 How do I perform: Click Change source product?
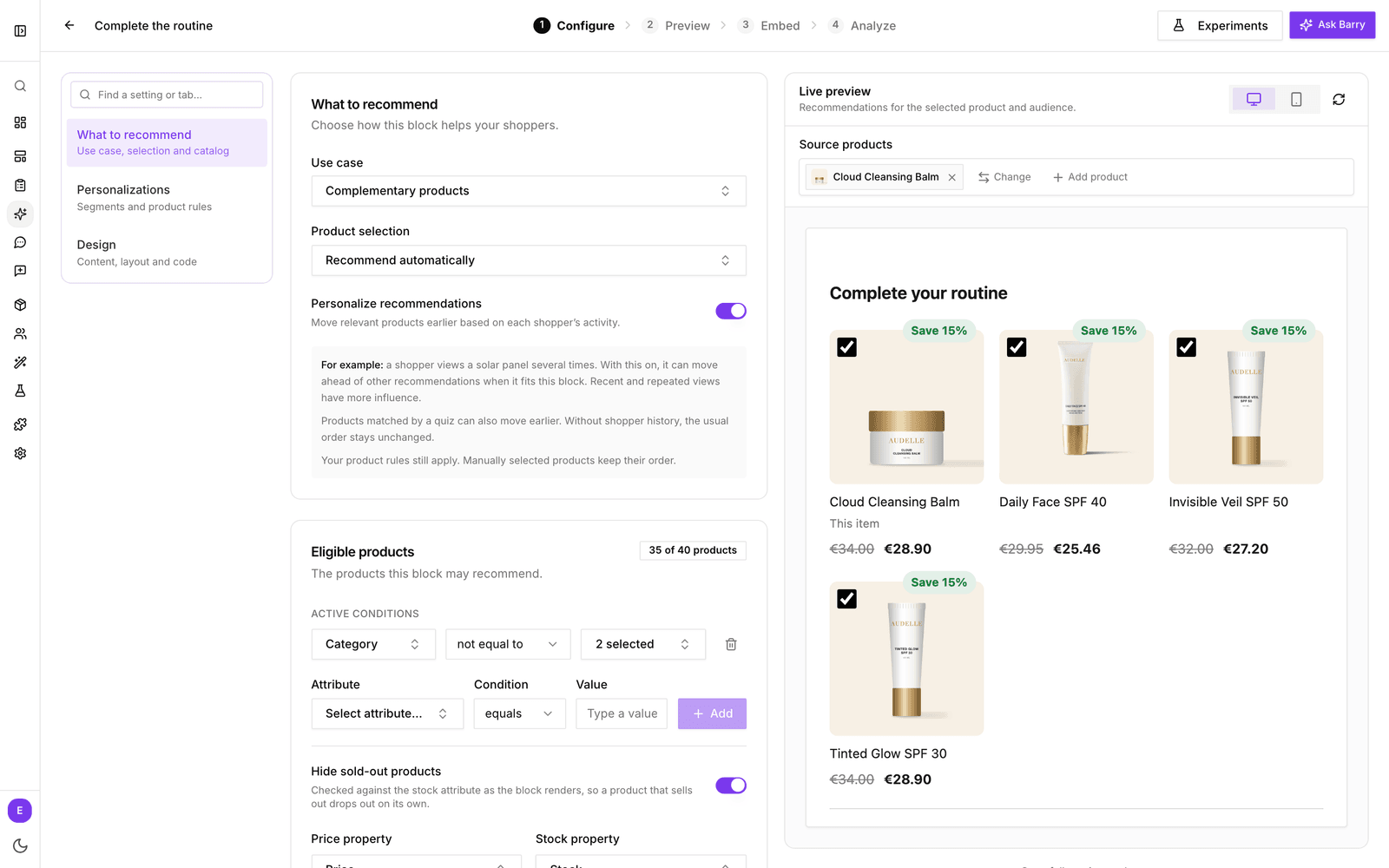pyautogui.click(x=1004, y=177)
